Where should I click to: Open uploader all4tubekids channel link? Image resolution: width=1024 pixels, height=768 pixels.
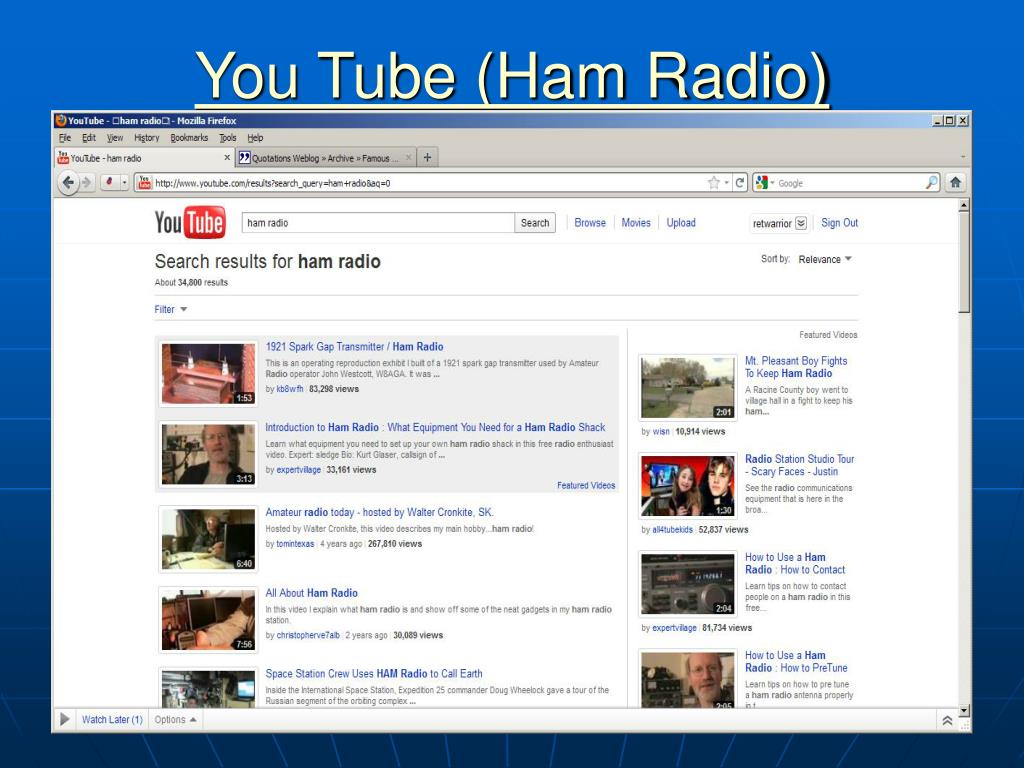[672, 530]
